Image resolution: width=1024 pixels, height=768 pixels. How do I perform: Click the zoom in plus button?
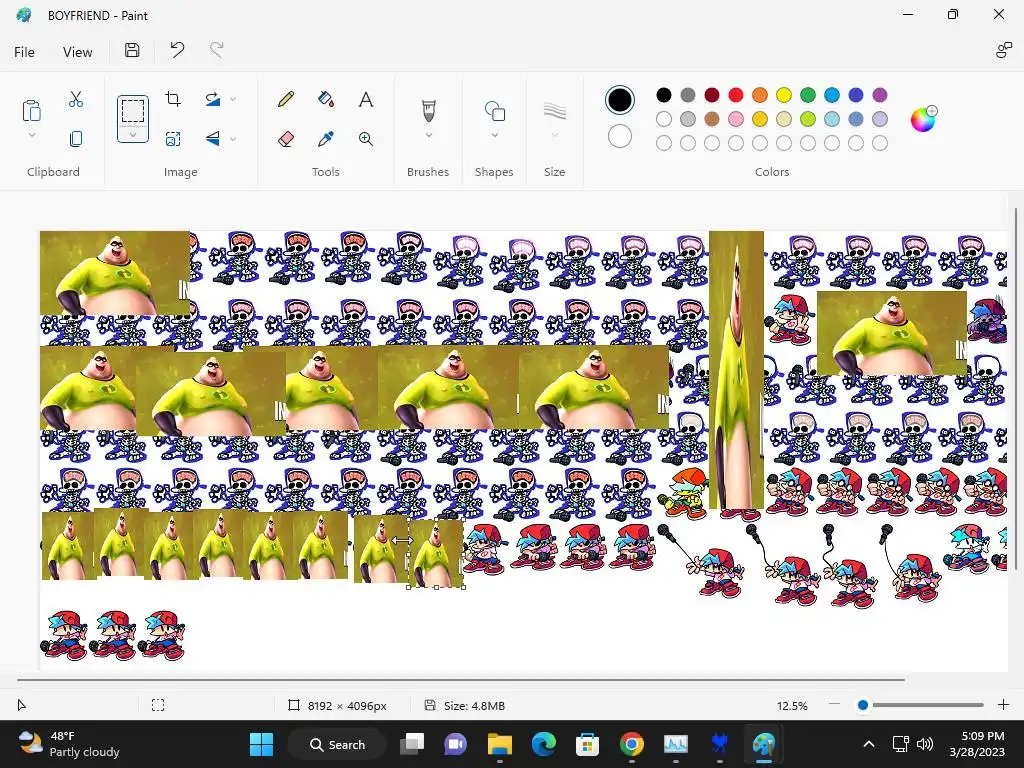[1003, 705]
